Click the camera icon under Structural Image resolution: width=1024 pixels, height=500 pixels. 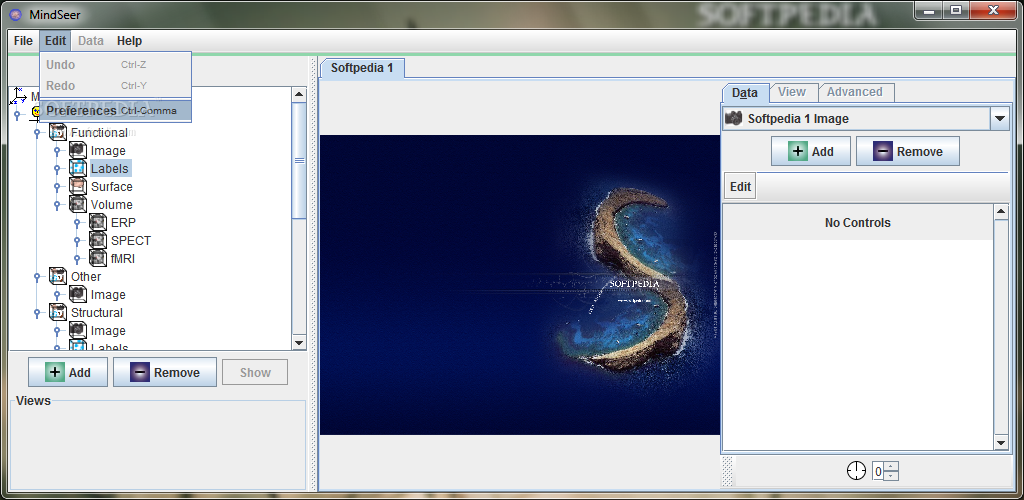pyautogui.click(x=78, y=331)
